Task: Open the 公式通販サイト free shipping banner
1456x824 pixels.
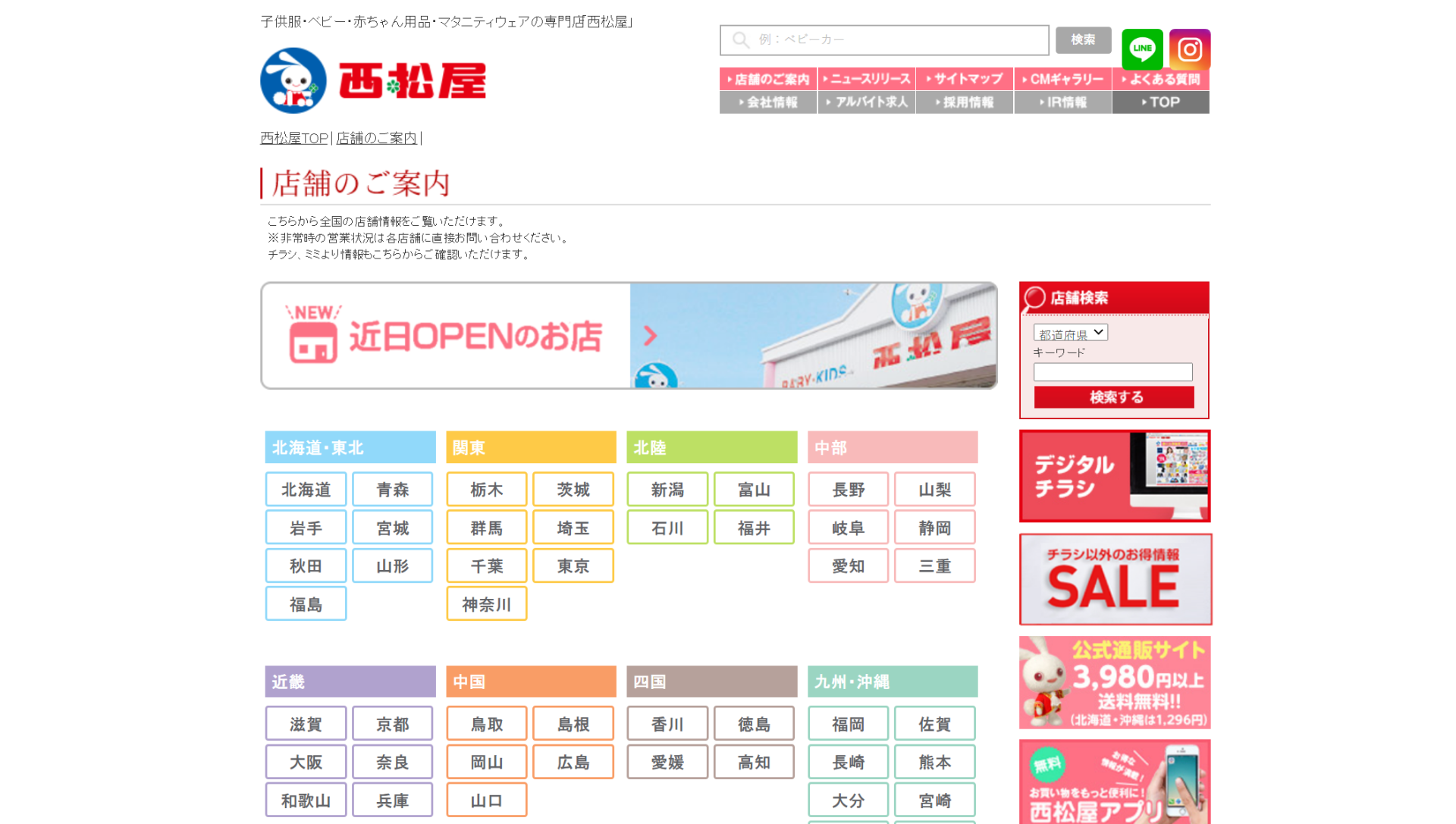Action: pyautogui.click(x=1115, y=682)
